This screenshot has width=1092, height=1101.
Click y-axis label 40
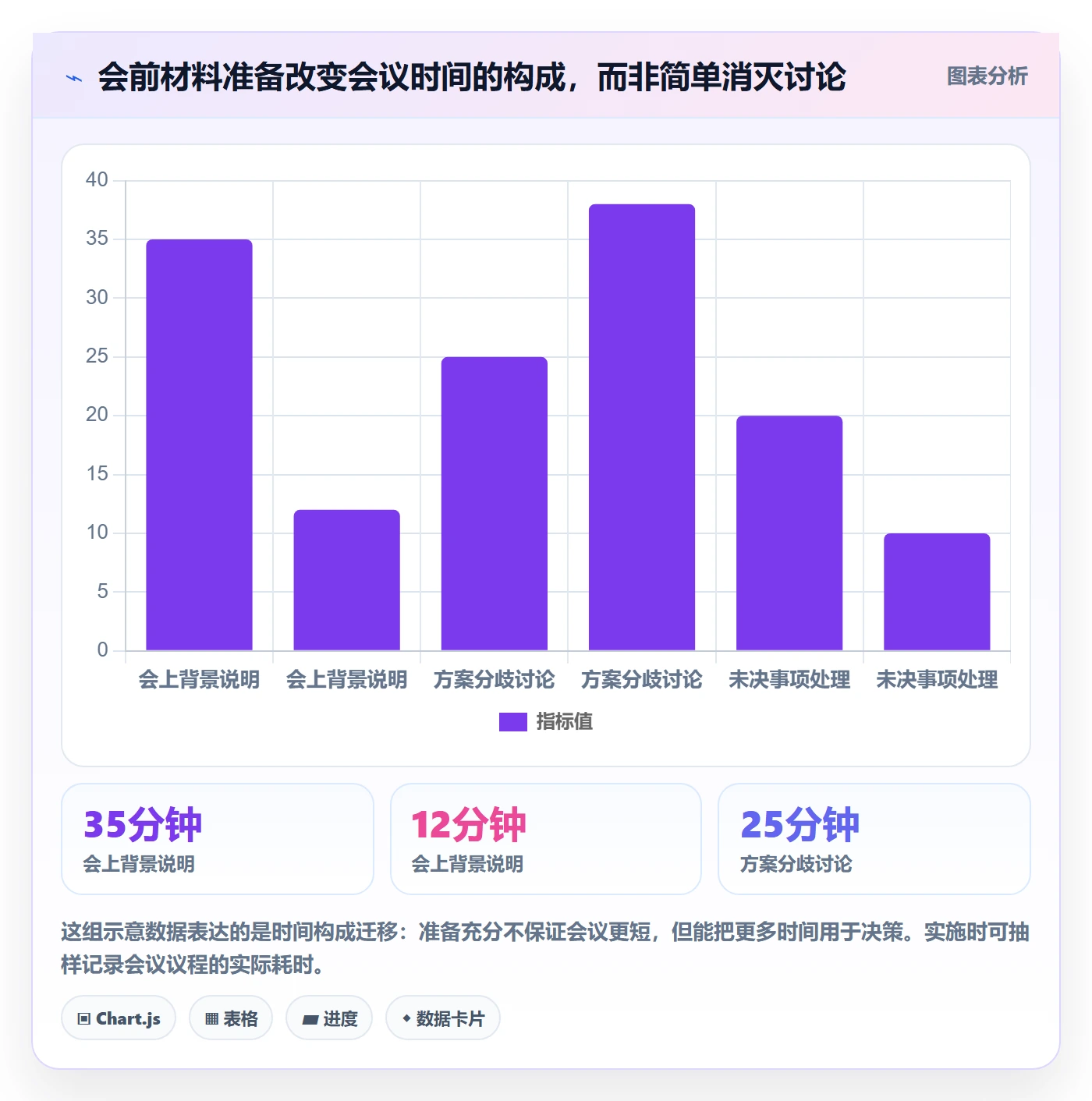(97, 180)
